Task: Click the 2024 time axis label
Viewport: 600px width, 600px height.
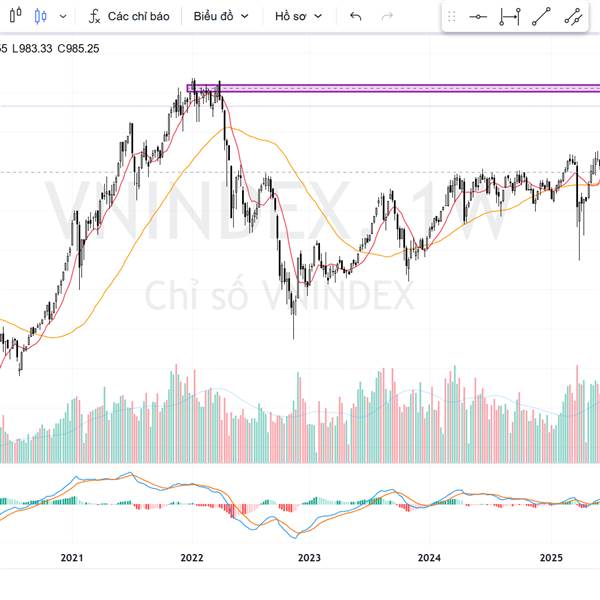Action: (x=429, y=558)
